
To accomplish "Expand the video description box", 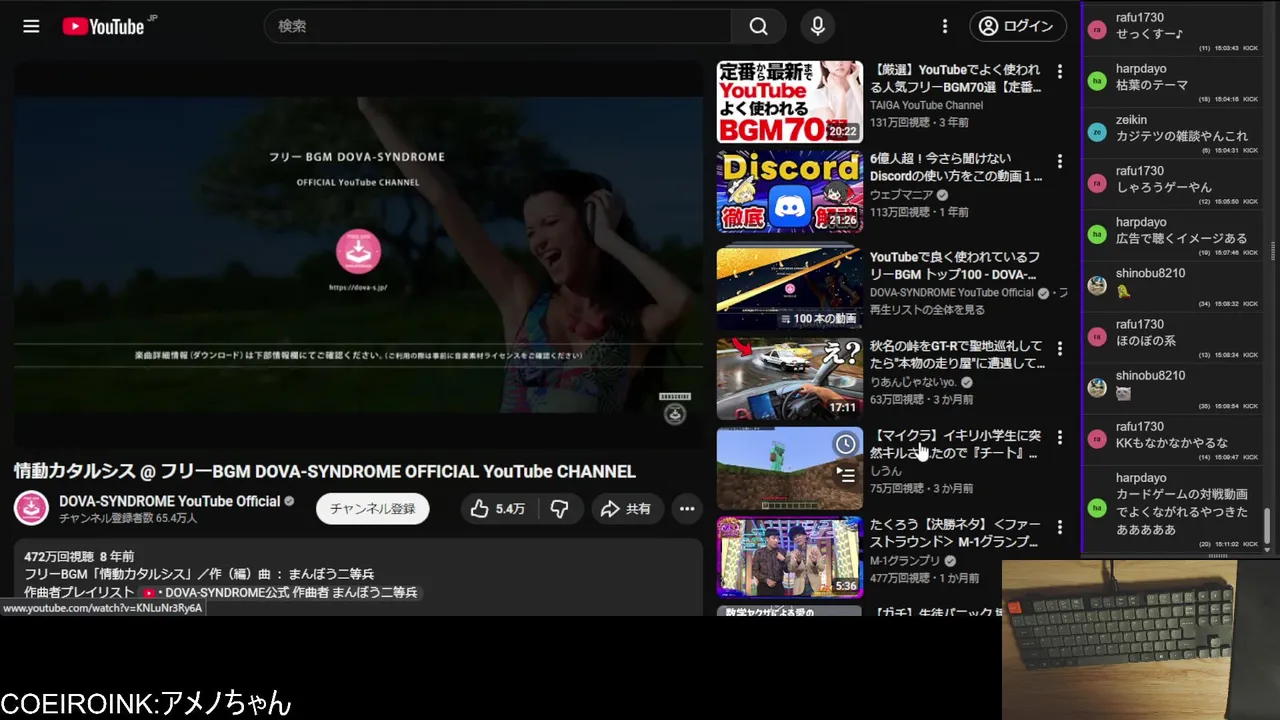I will coord(358,575).
